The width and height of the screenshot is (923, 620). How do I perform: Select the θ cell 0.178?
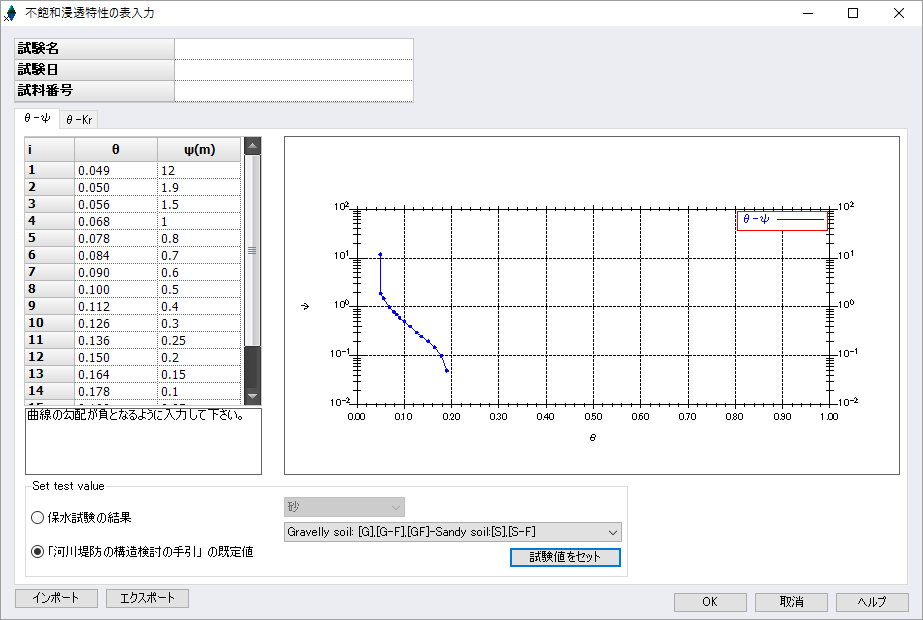coord(116,392)
